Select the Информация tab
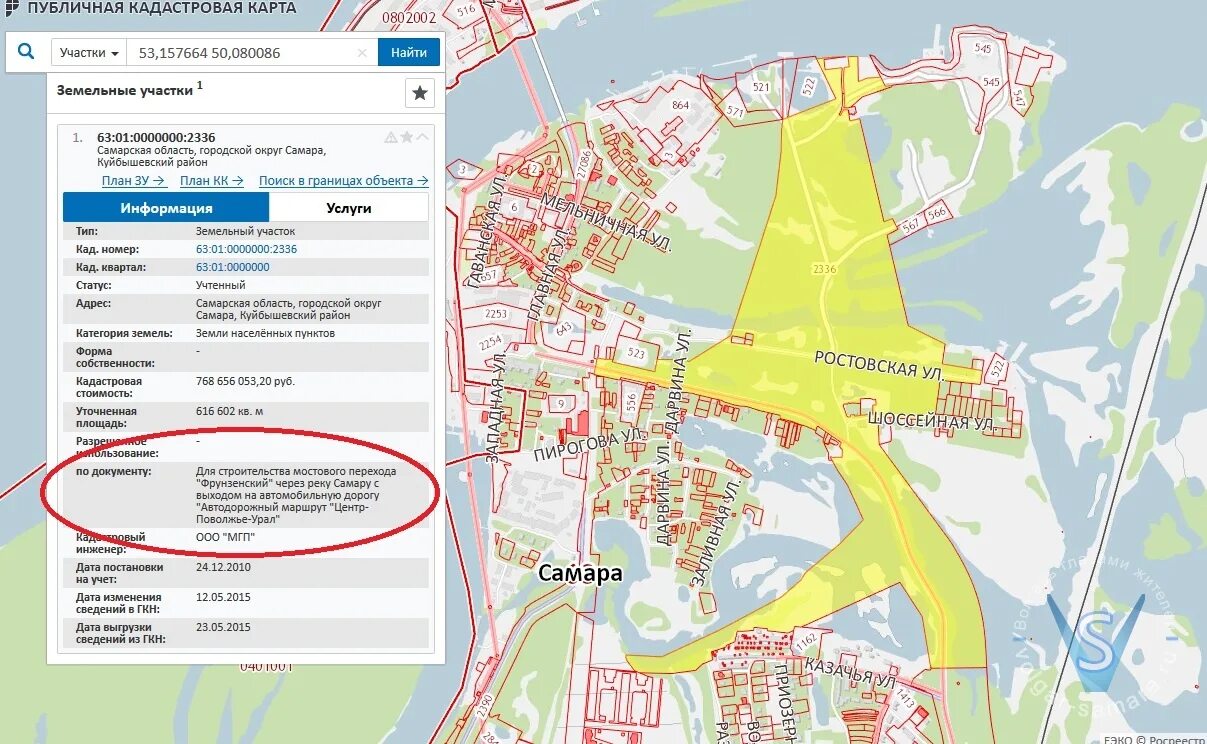 165,207
